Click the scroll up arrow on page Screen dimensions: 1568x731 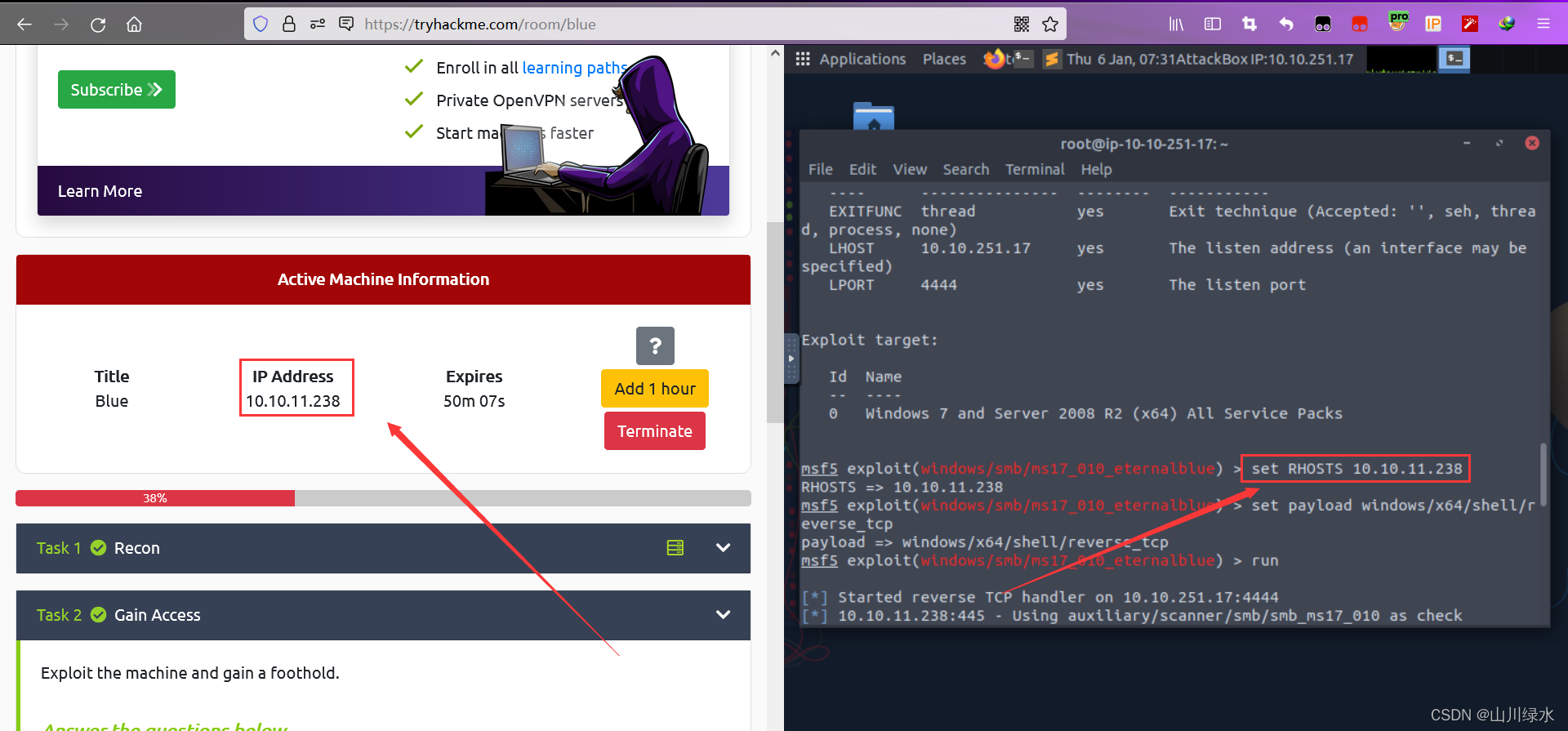coord(775,53)
